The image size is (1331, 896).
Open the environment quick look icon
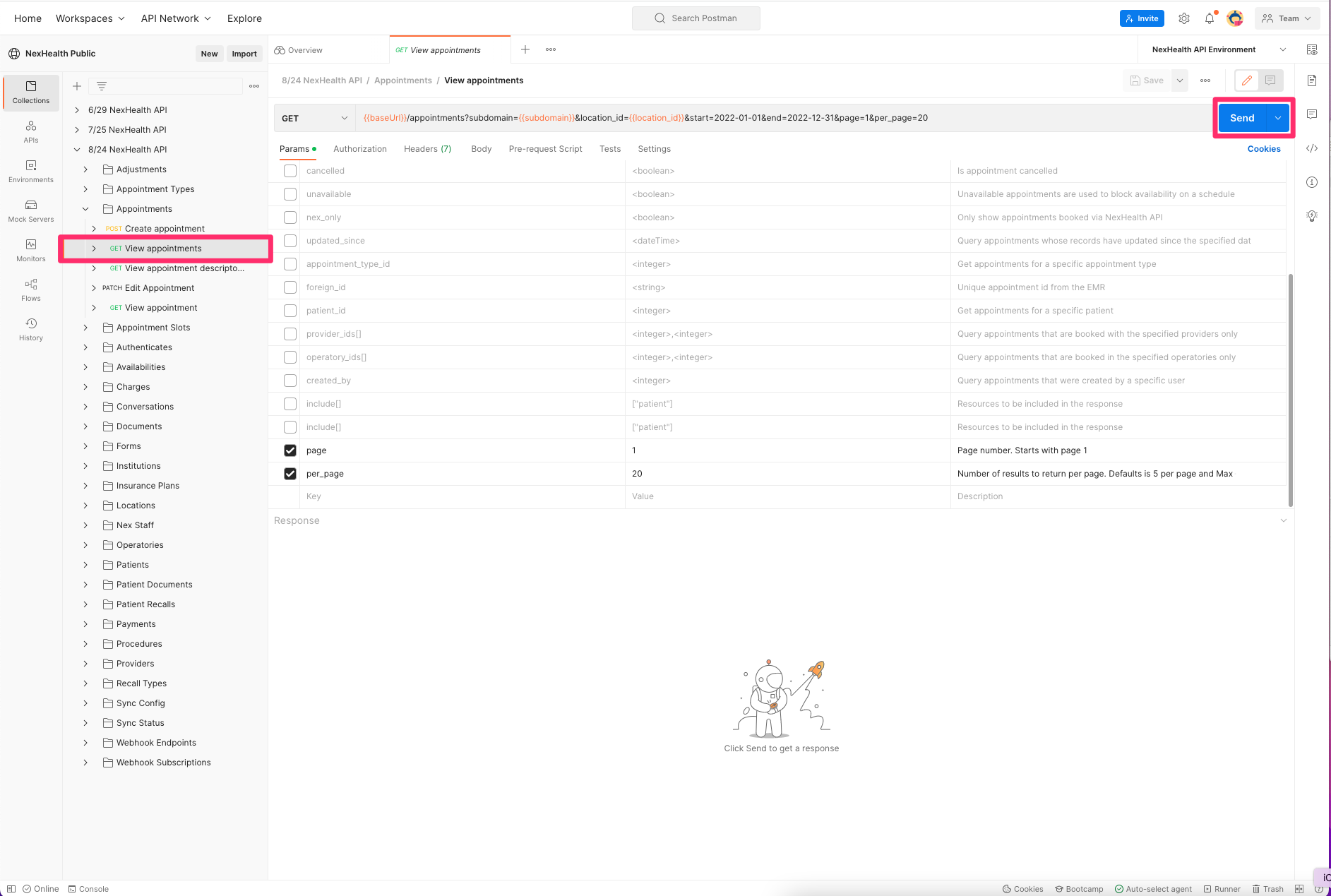(x=1312, y=49)
